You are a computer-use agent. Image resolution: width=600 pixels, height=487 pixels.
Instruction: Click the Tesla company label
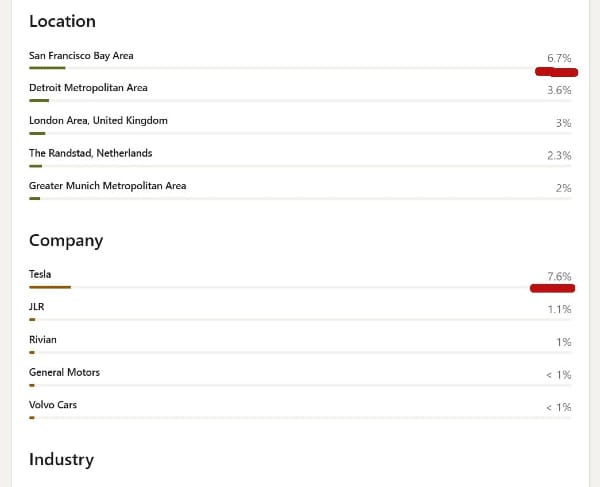pos(40,274)
